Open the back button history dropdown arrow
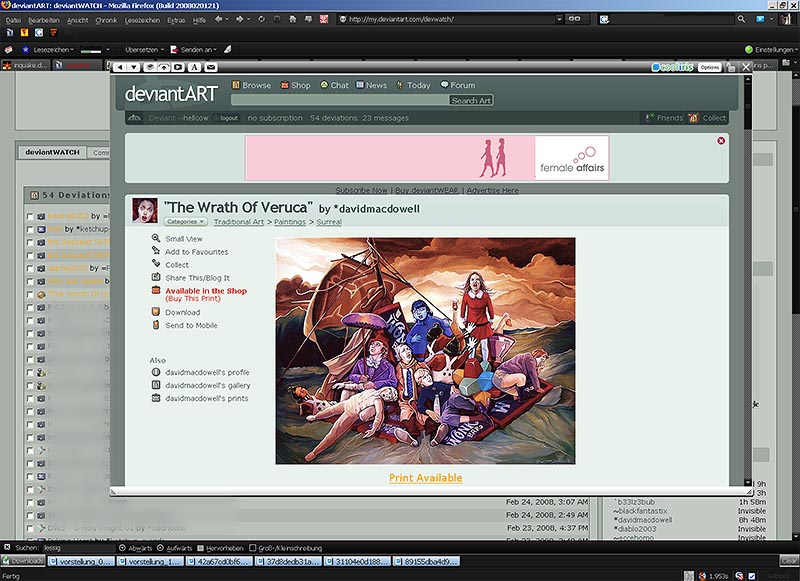Screen dimensions: 800x581 (227, 19)
